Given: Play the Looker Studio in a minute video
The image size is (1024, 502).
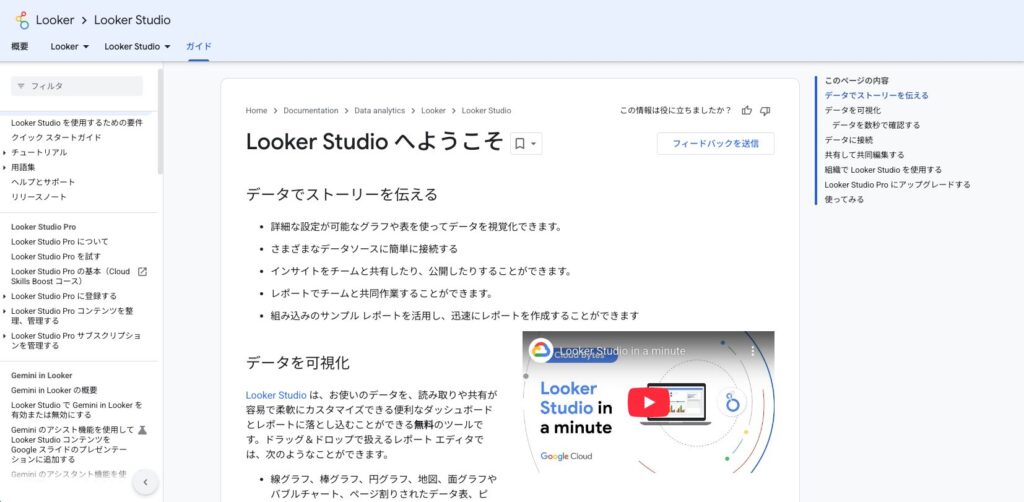Looking at the screenshot, I should click(x=648, y=402).
